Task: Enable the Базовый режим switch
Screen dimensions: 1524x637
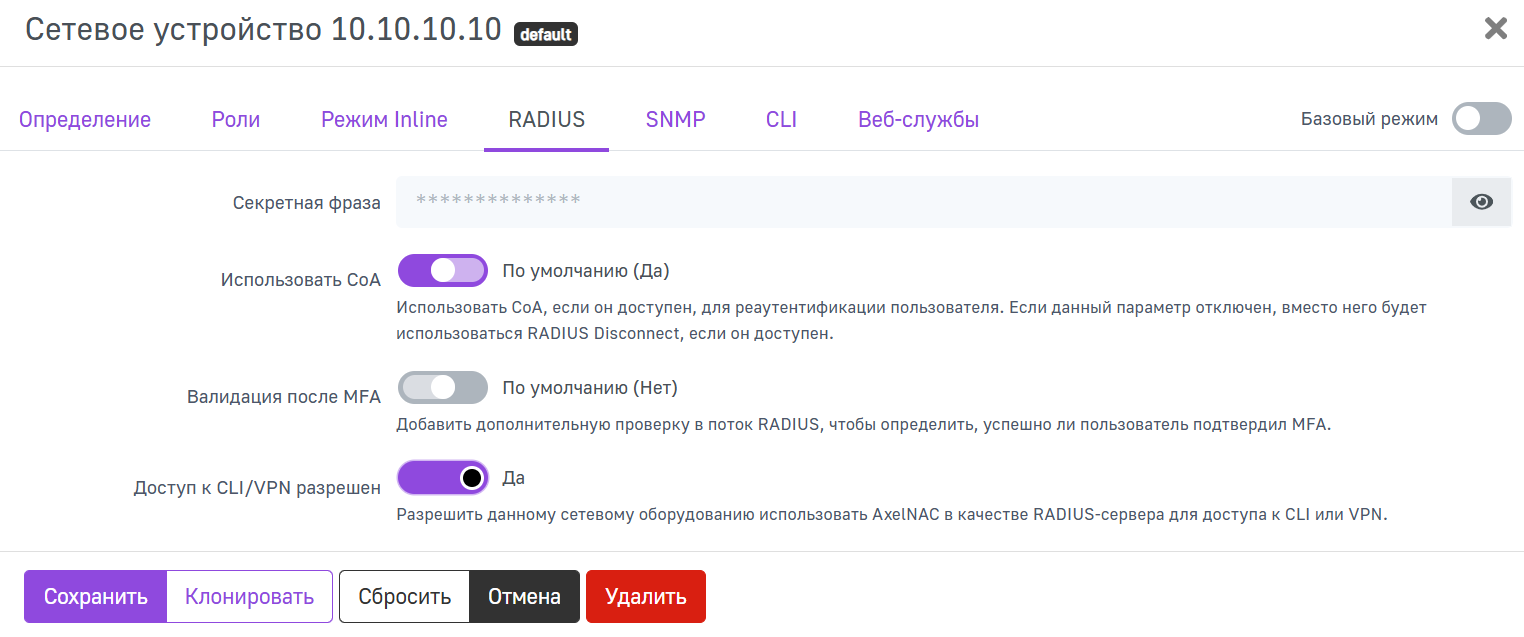Action: pyautogui.click(x=1481, y=119)
